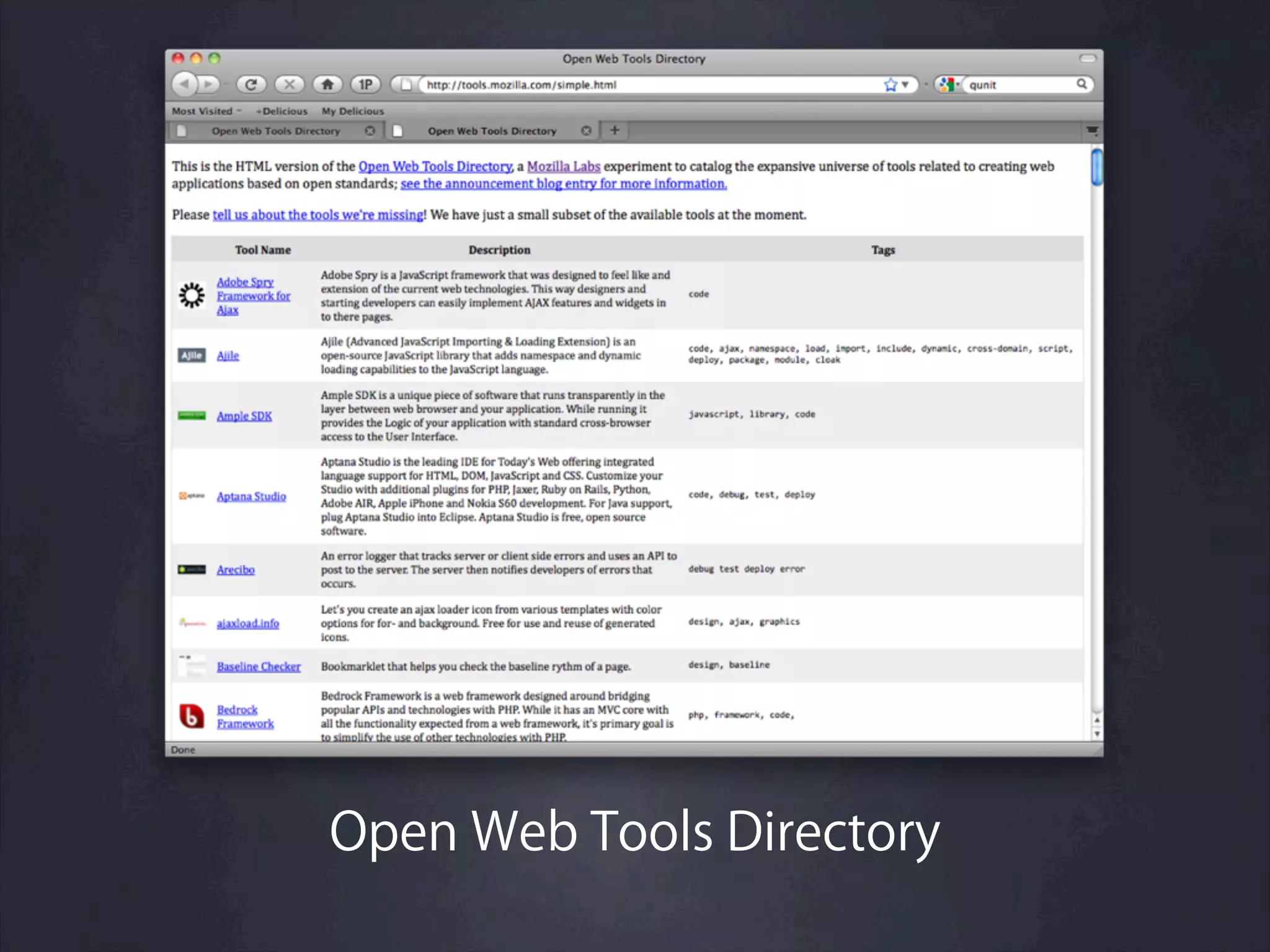Close the second browser tab

point(586,131)
